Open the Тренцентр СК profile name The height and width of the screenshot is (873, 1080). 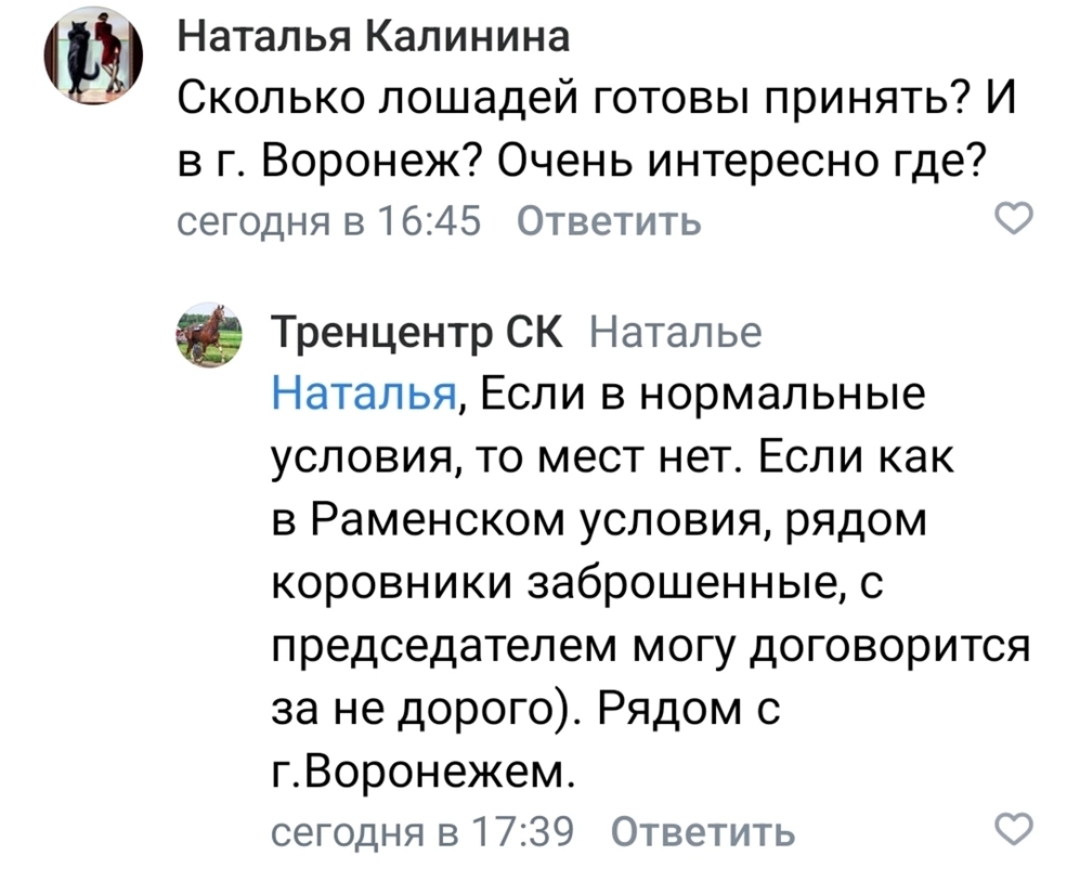(418, 331)
